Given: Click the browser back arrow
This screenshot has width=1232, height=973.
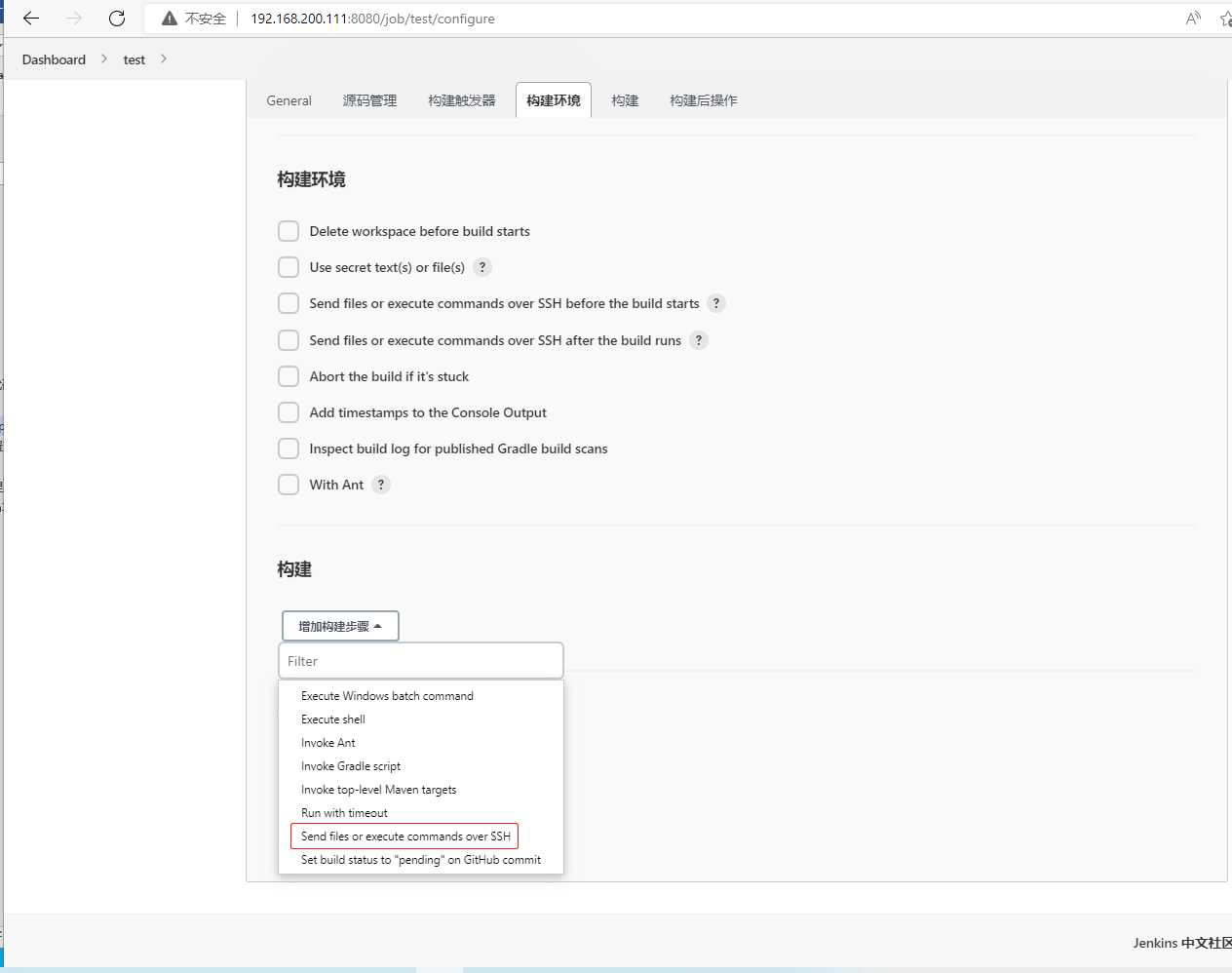Looking at the screenshot, I should coord(31,19).
